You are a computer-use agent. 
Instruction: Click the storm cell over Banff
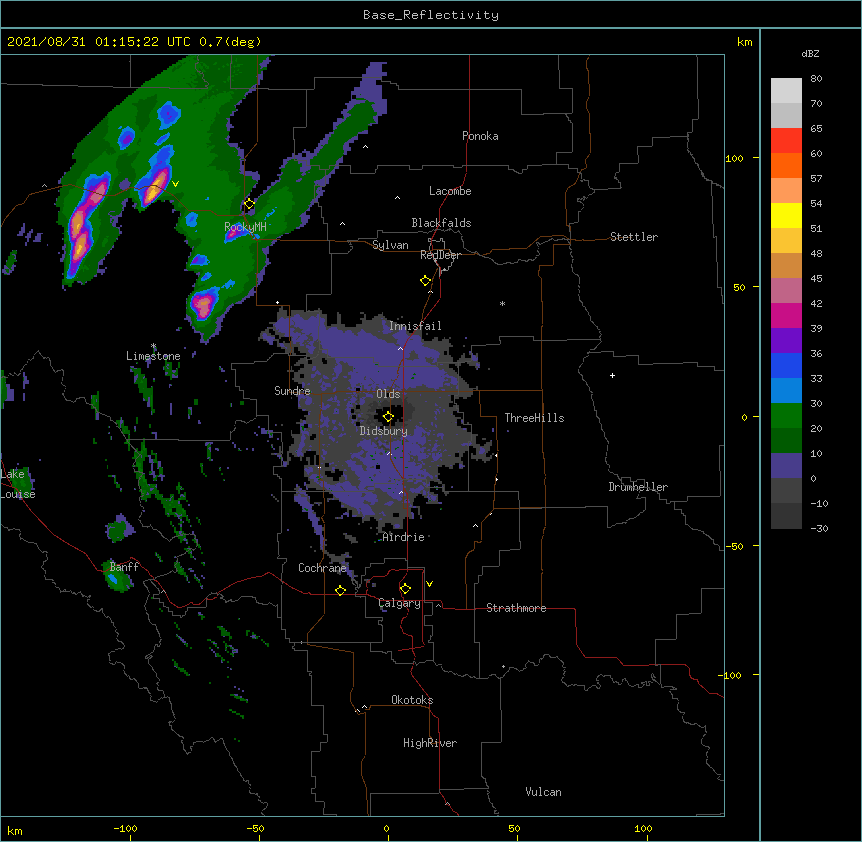[117, 577]
